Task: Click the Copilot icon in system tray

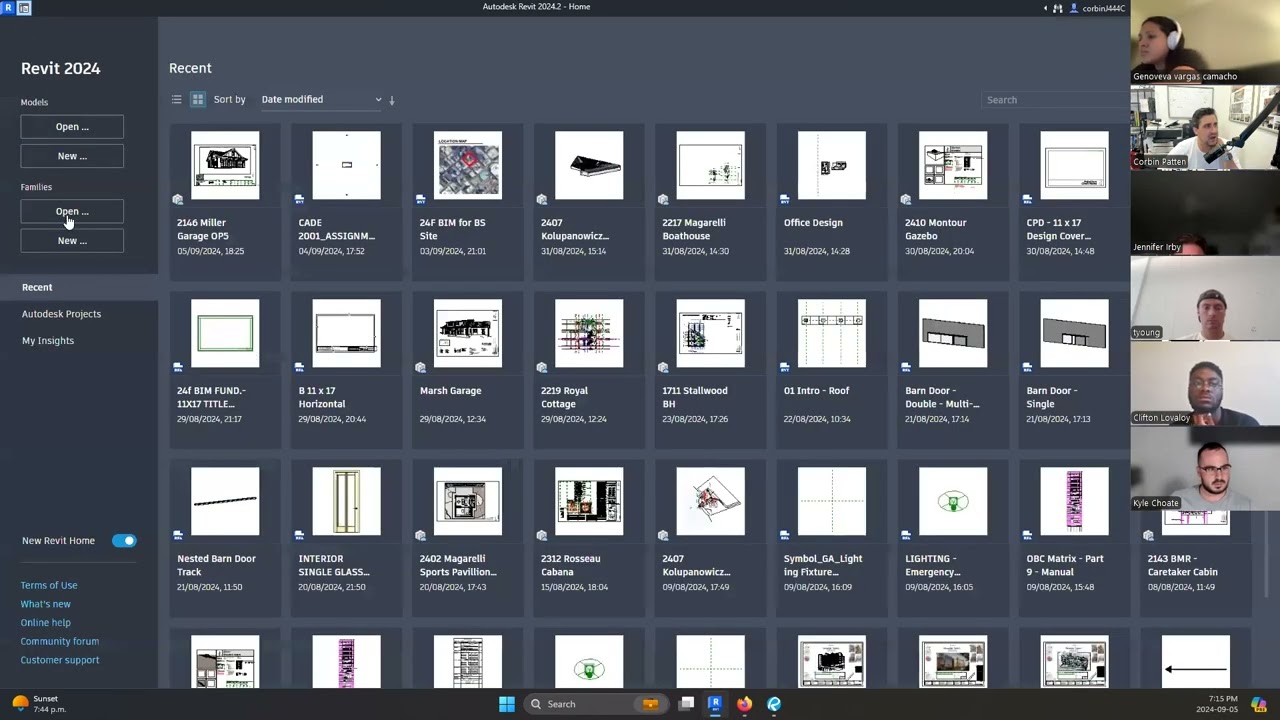Action: click(x=1259, y=704)
